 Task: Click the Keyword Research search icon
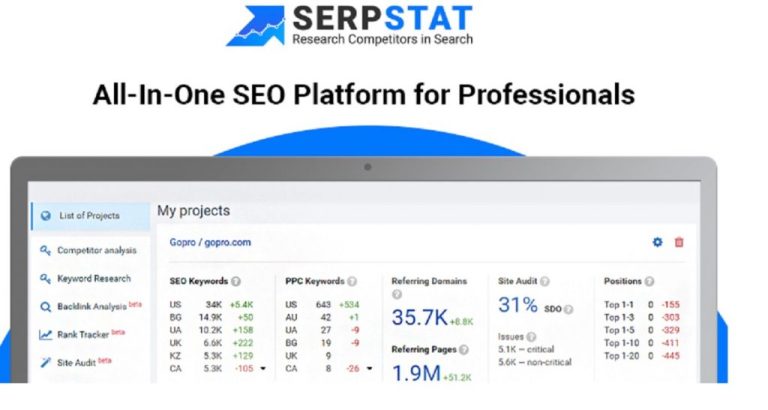point(45,279)
